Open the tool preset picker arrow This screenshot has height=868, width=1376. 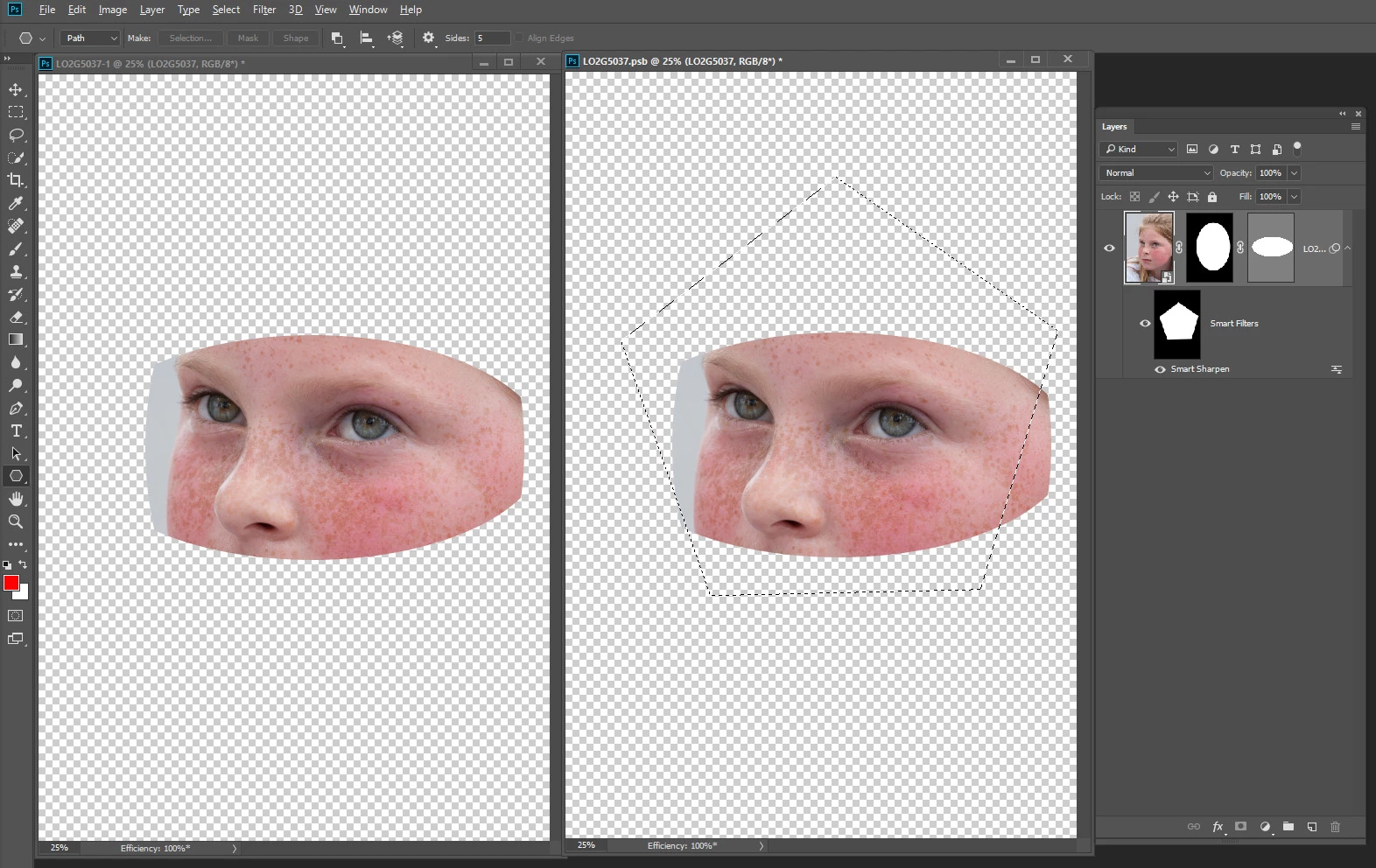pyautogui.click(x=42, y=38)
